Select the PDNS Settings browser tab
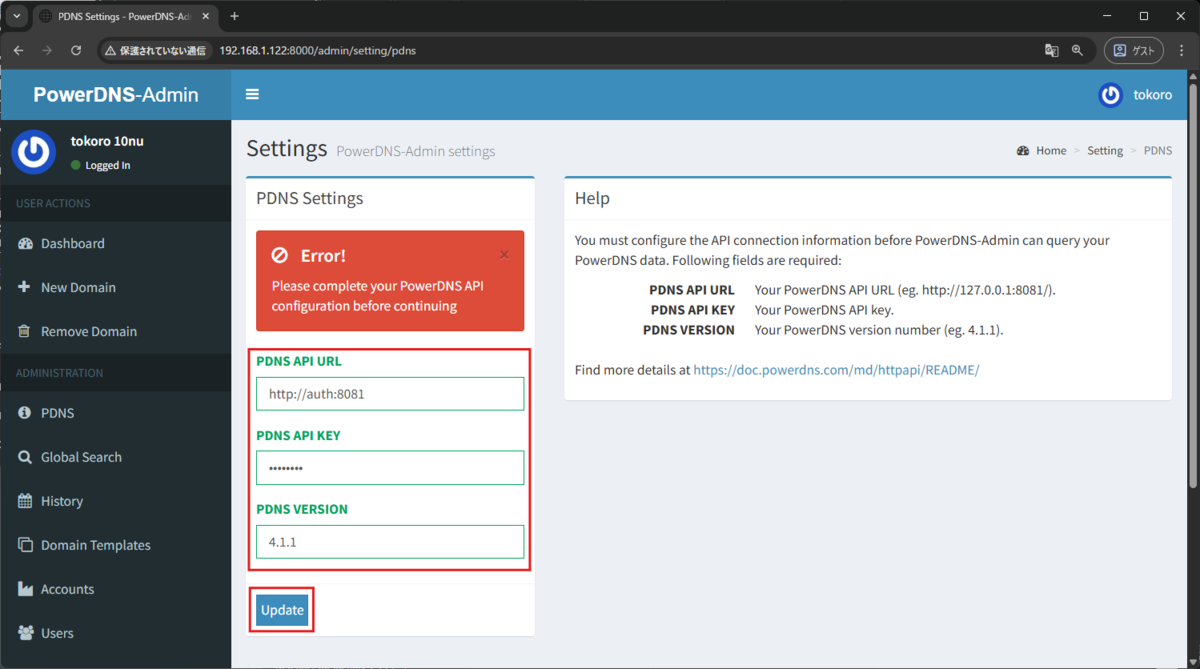The image size is (1200, 669). point(125,16)
